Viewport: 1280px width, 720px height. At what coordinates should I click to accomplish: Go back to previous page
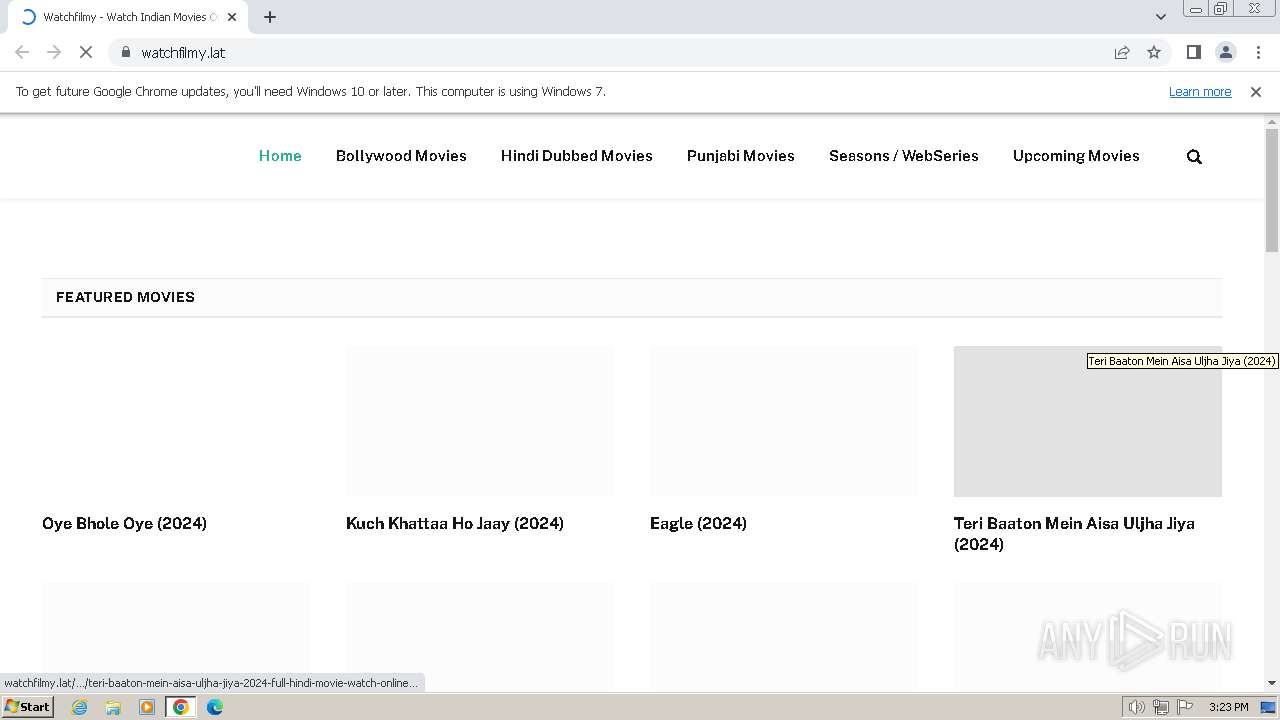(x=22, y=52)
